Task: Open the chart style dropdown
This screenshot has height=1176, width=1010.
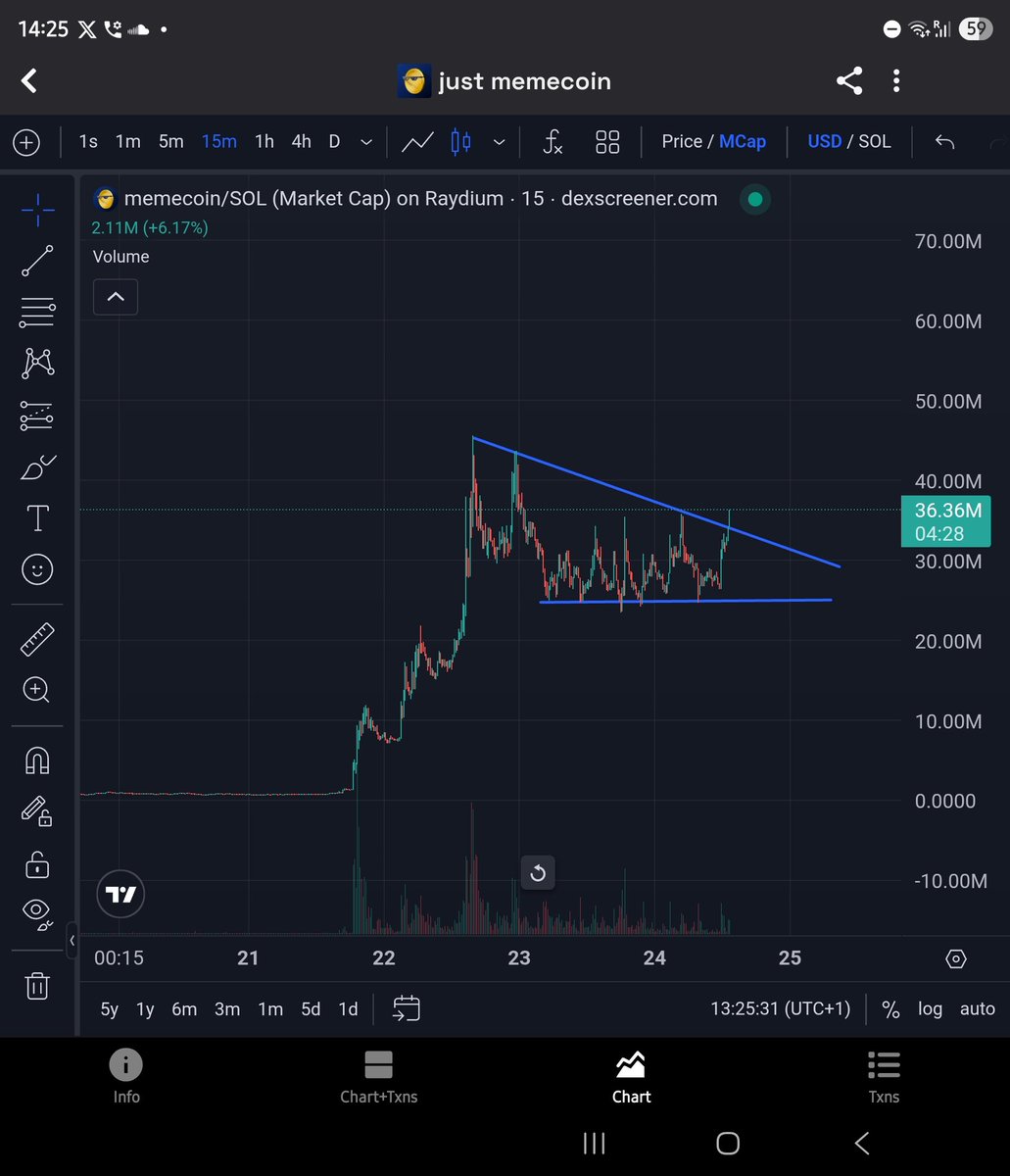Action: [499, 141]
